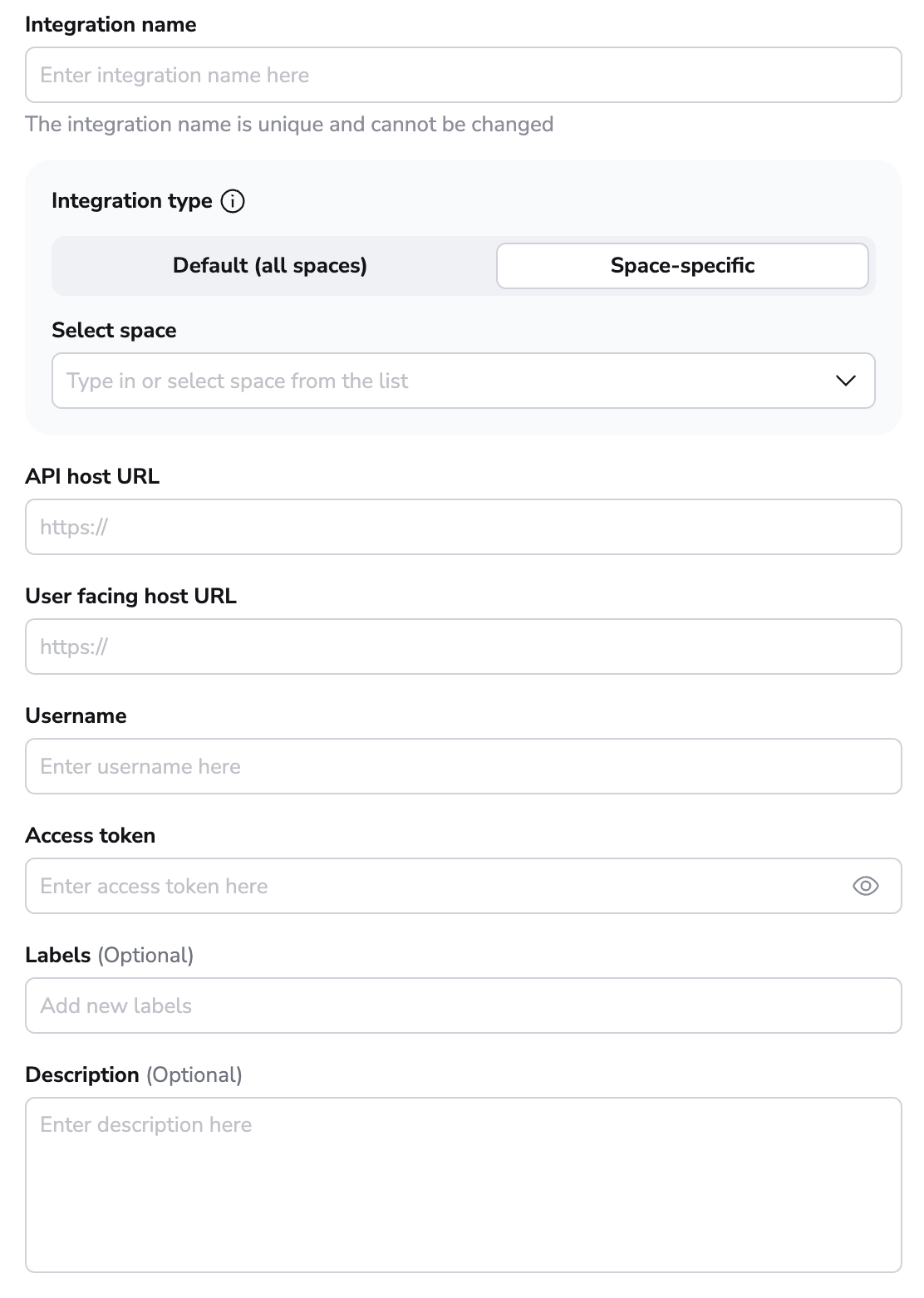The width and height of the screenshot is (924, 1298).
Task: Select the Space-specific integration type
Action: [681, 265]
